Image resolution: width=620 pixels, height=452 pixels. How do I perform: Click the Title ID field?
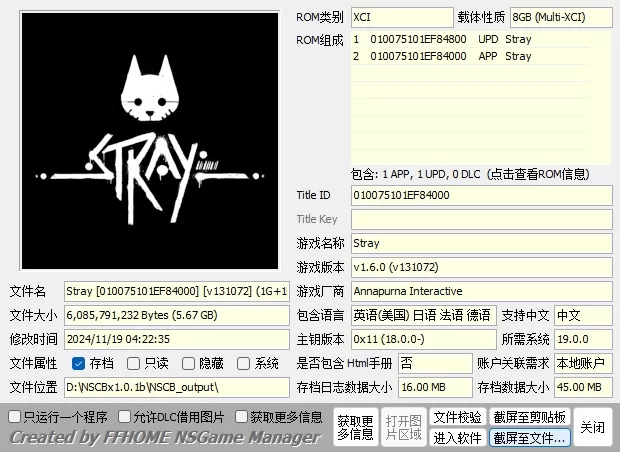(481, 195)
